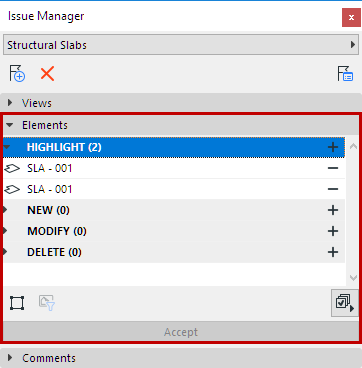362x368 pixels.
Task: Select the MODIFY (0) group row
Action: click(174, 231)
